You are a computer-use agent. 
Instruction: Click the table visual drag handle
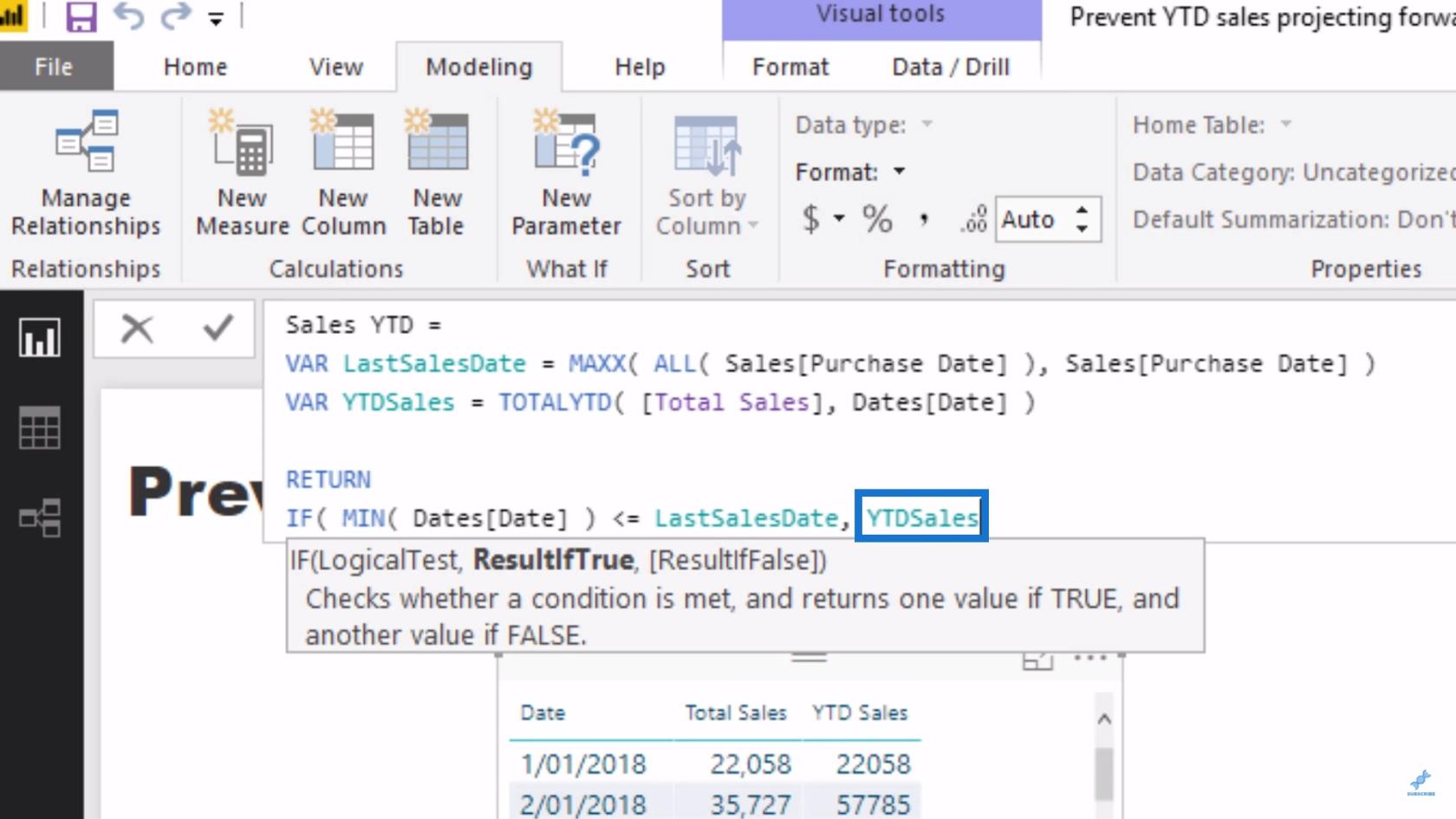click(x=809, y=658)
